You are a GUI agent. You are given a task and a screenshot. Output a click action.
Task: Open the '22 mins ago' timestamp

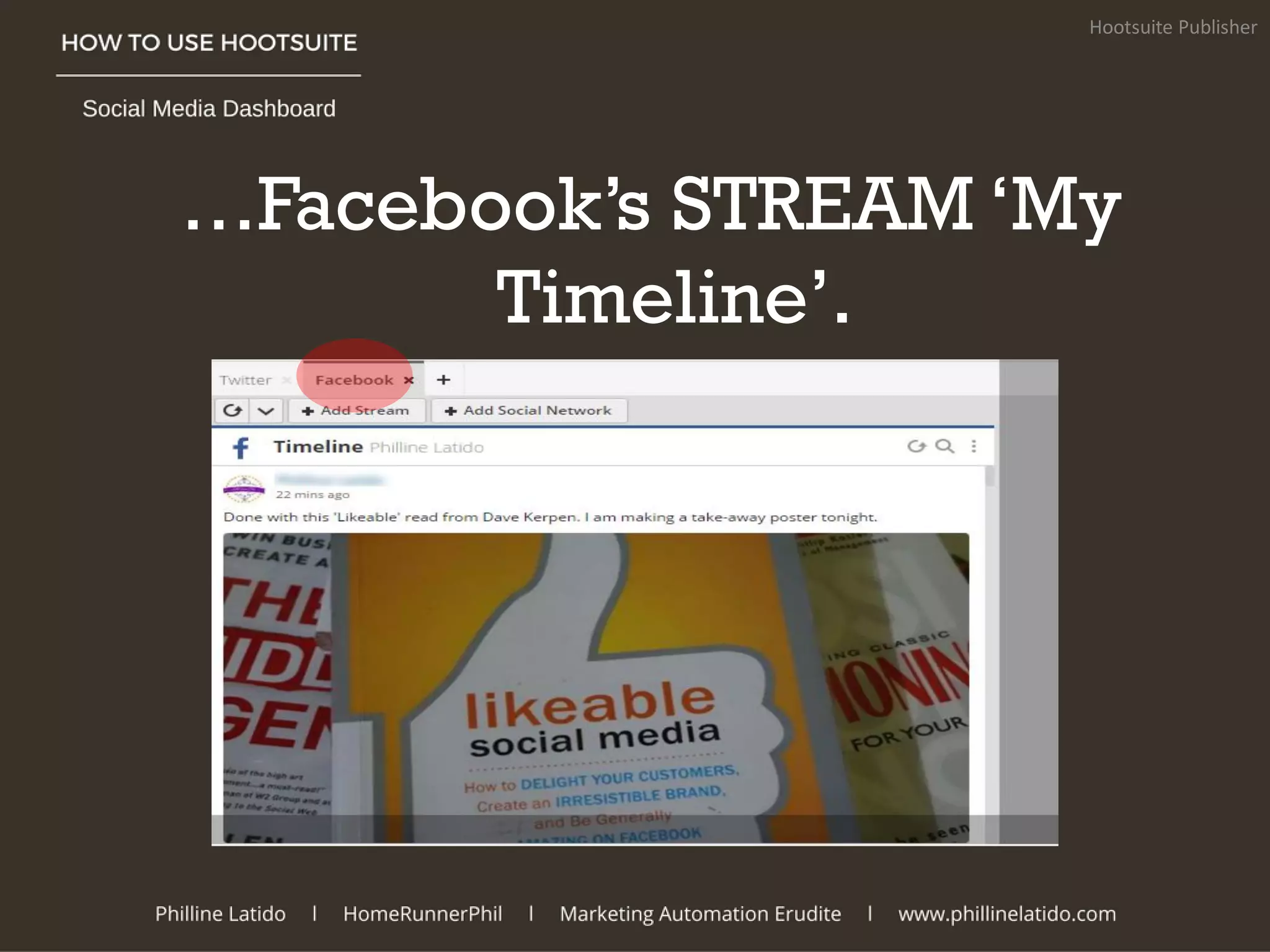(313, 495)
